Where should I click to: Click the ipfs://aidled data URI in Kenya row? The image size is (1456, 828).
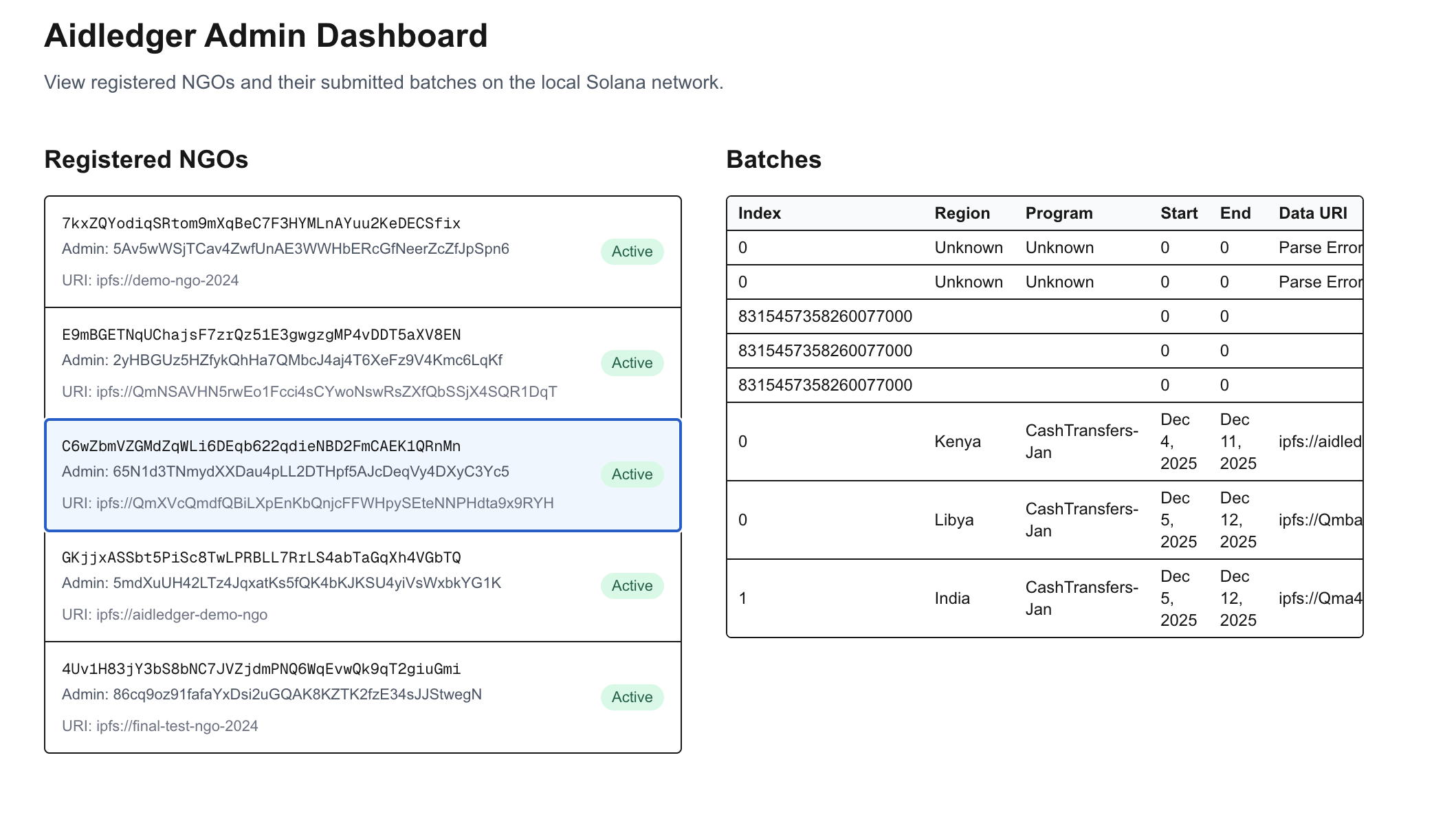[1319, 442]
